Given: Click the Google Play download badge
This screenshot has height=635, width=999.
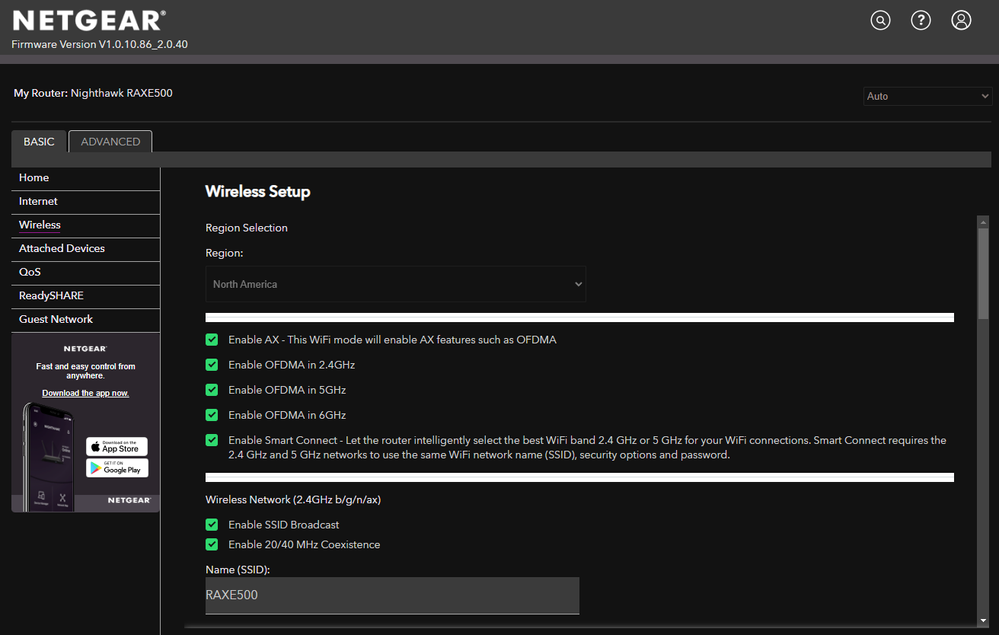Looking at the screenshot, I should tap(117, 468).
